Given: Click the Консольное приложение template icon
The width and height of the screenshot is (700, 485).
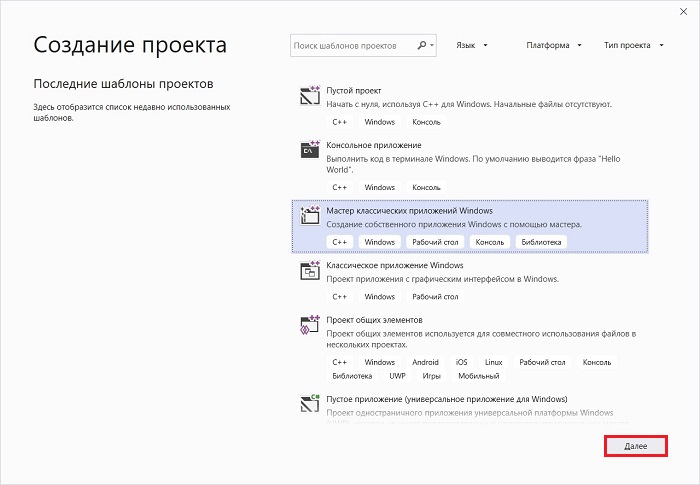Looking at the screenshot, I should [310, 150].
